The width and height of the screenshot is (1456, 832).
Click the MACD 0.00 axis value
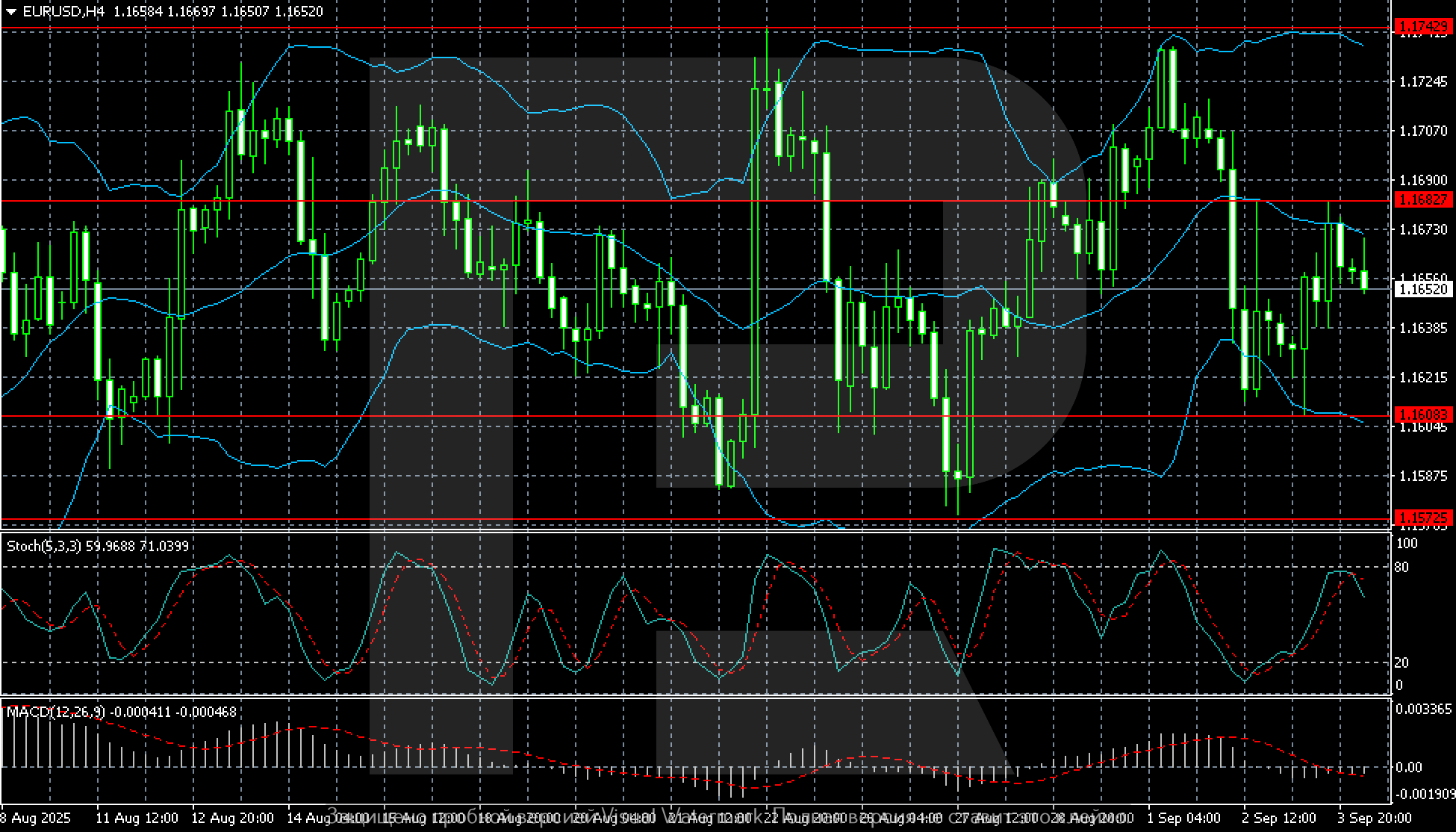click(x=1408, y=767)
